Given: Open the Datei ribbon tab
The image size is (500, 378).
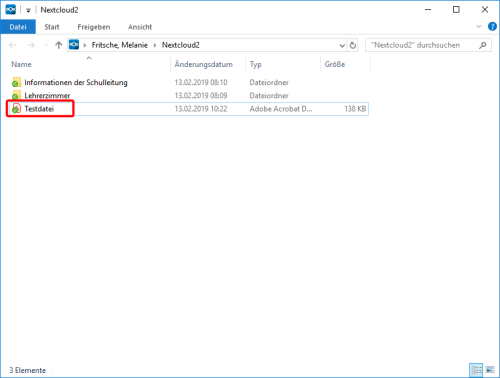Looking at the screenshot, I should click(x=18, y=27).
